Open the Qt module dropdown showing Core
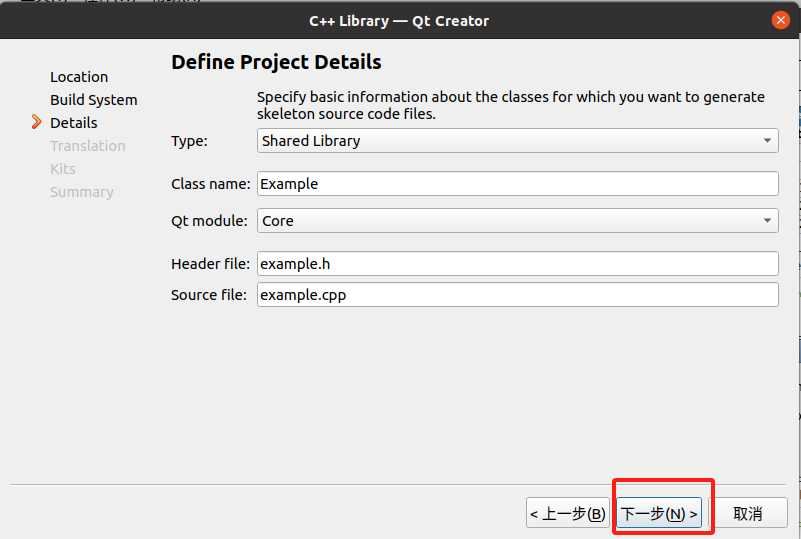Viewport: 801px width, 539px height. pyautogui.click(x=517, y=221)
